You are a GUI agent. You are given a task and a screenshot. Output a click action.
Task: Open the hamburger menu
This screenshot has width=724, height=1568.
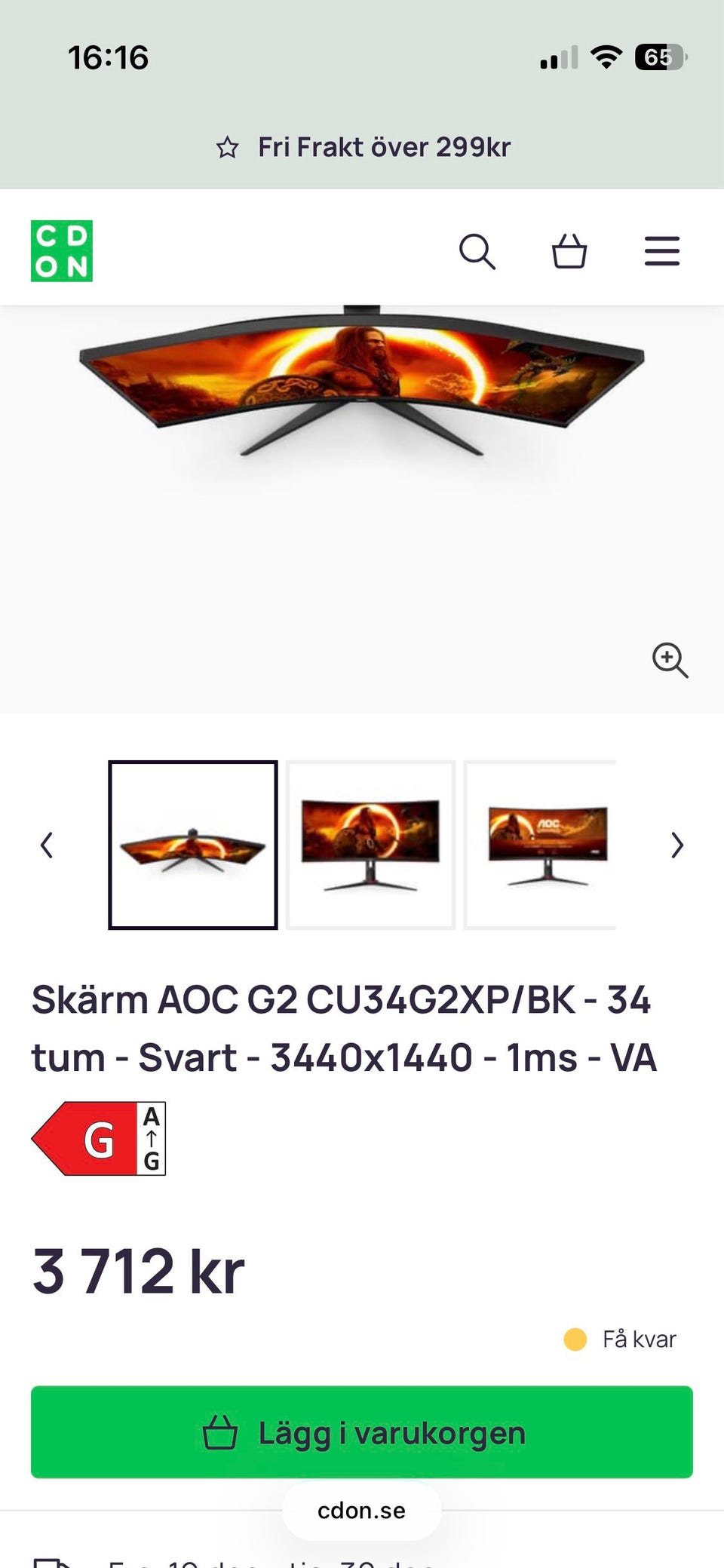[x=662, y=251]
